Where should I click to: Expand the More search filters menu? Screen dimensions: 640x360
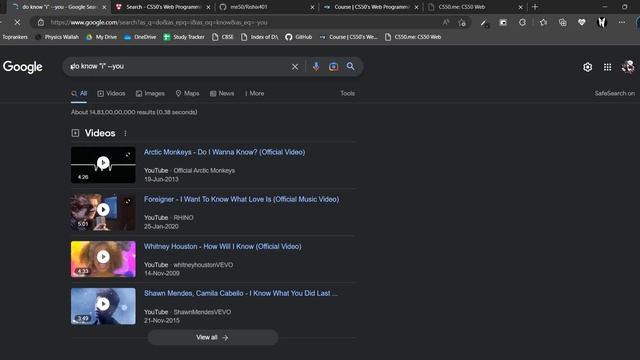254,93
